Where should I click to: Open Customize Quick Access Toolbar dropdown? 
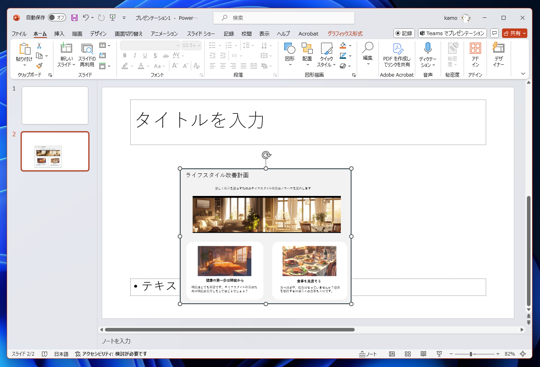pos(124,18)
